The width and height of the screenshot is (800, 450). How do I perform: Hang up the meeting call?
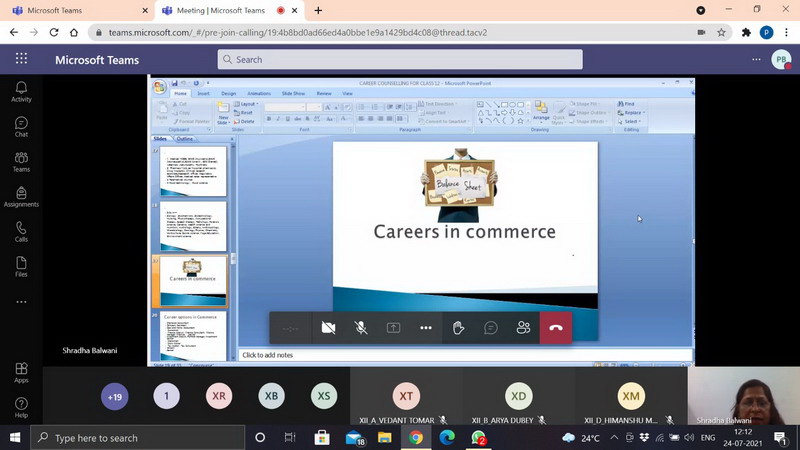point(556,328)
